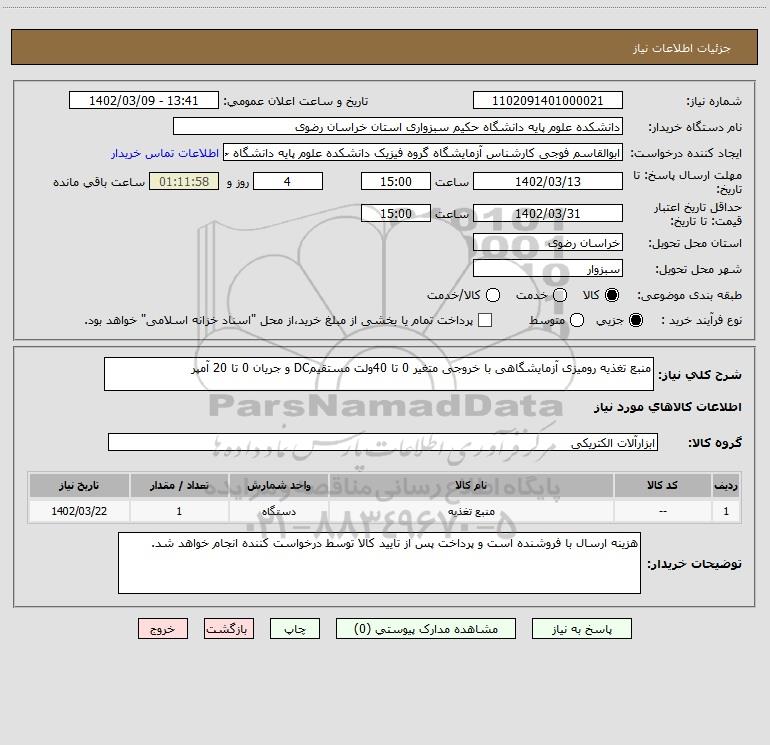Click the تاریخ نیاز column header
770x745 pixels.
point(79,485)
